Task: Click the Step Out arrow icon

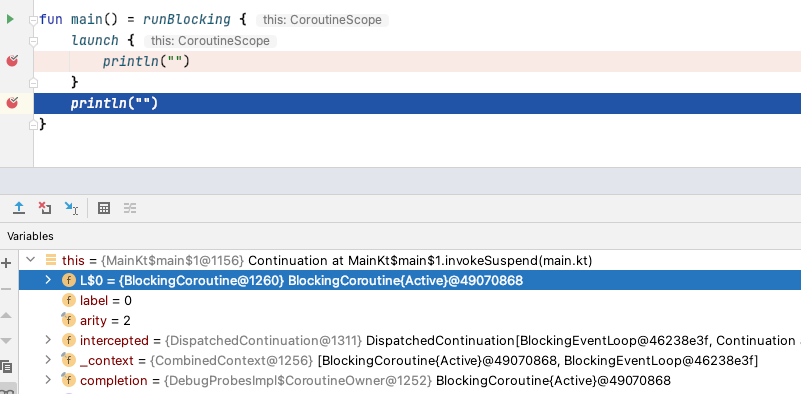Action: (19, 208)
